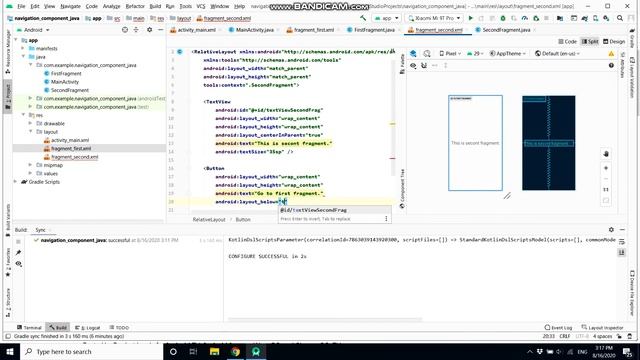Hide the Project panel with minus icon
The width and height of the screenshot is (640, 360).
click(x=160, y=30)
